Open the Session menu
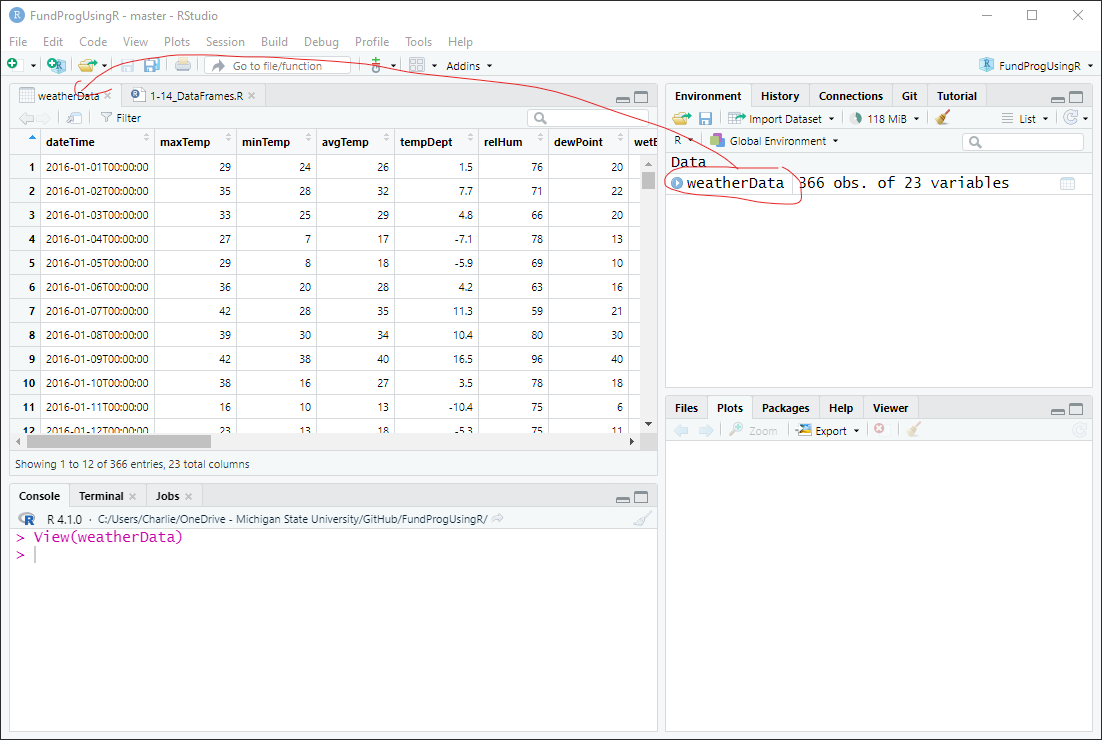Image resolution: width=1102 pixels, height=740 pixels. [225, 41]
